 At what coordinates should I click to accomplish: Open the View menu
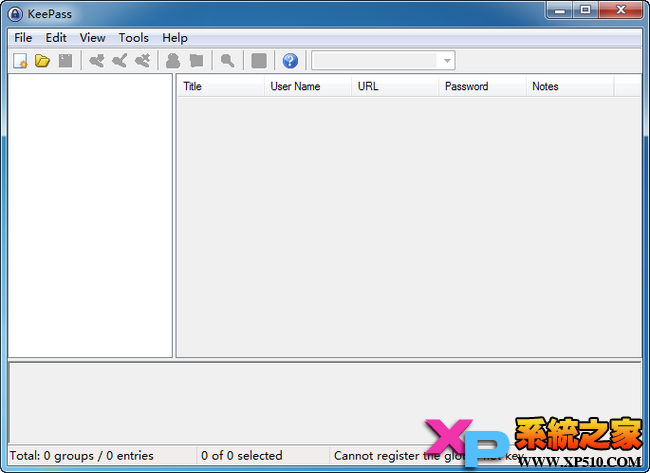[92, 38]
